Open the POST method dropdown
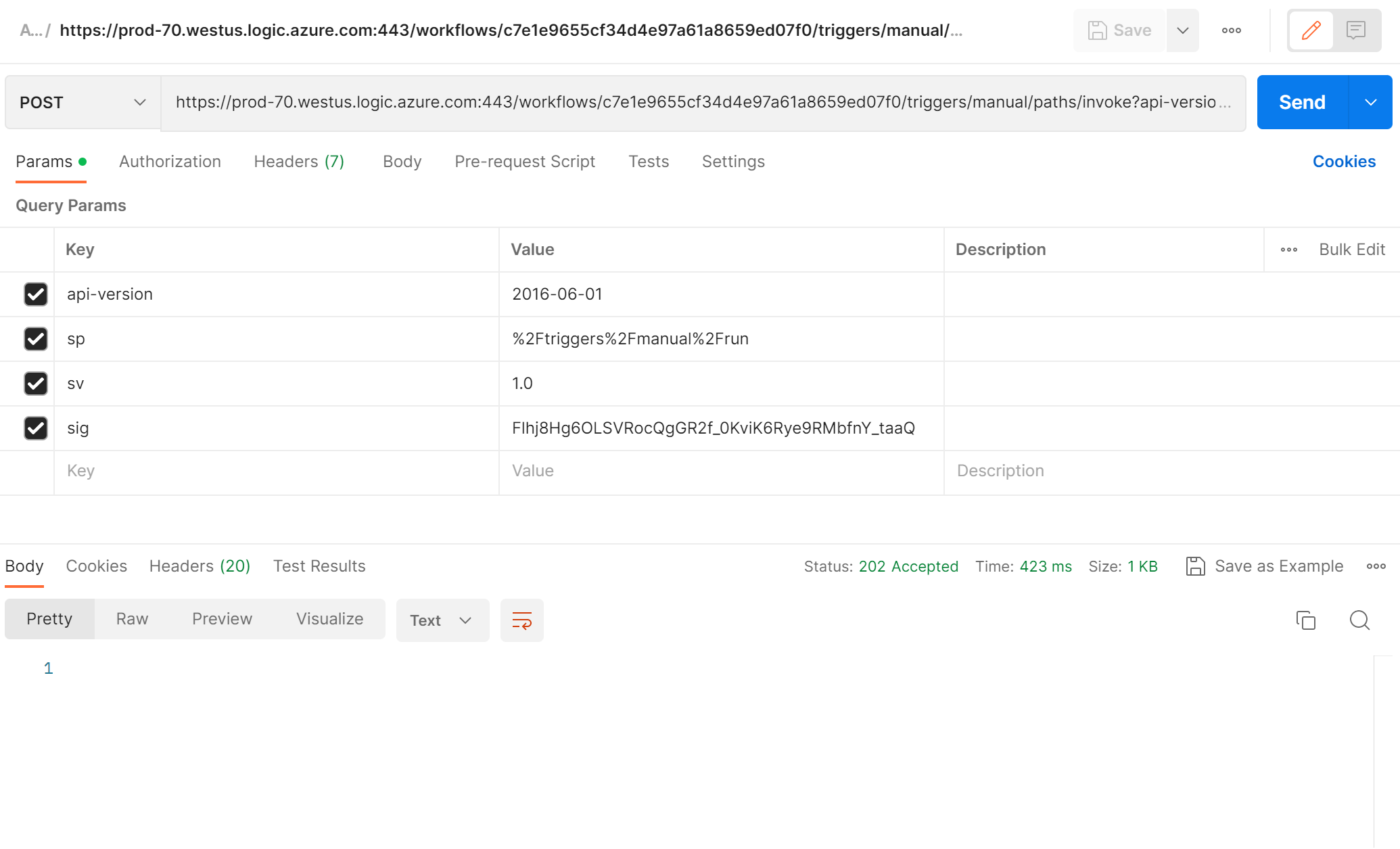 [83, 102]
